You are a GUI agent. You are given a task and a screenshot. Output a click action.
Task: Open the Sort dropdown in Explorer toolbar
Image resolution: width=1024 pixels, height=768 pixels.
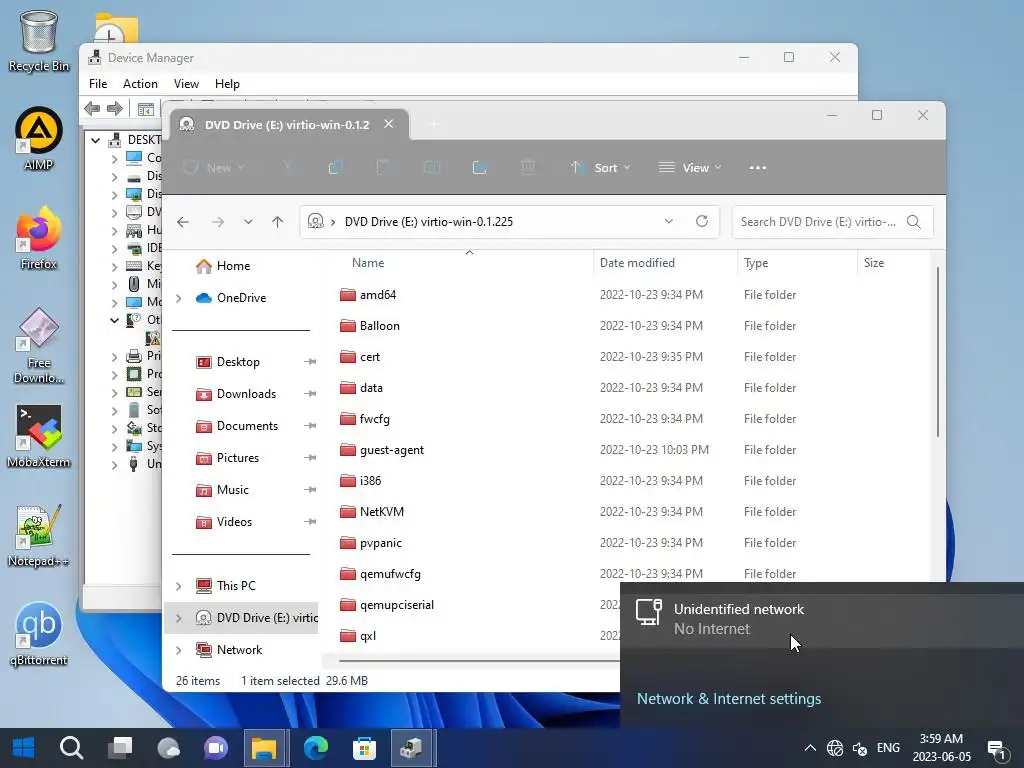pos(600,168)
